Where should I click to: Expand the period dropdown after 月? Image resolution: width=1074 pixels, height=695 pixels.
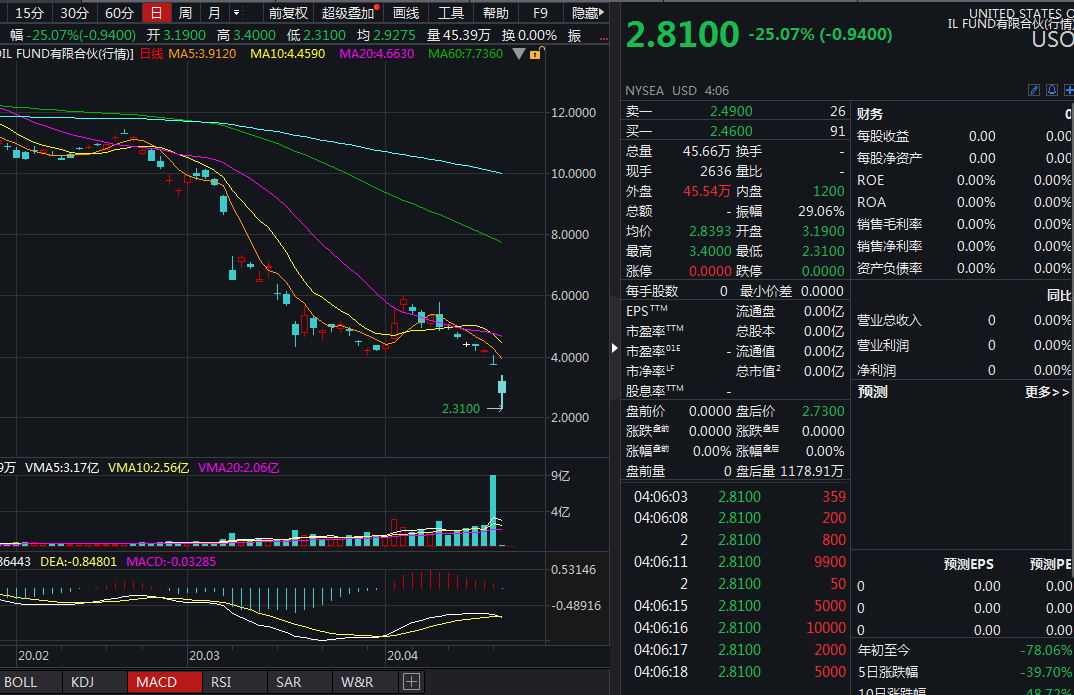click(236, 13)
